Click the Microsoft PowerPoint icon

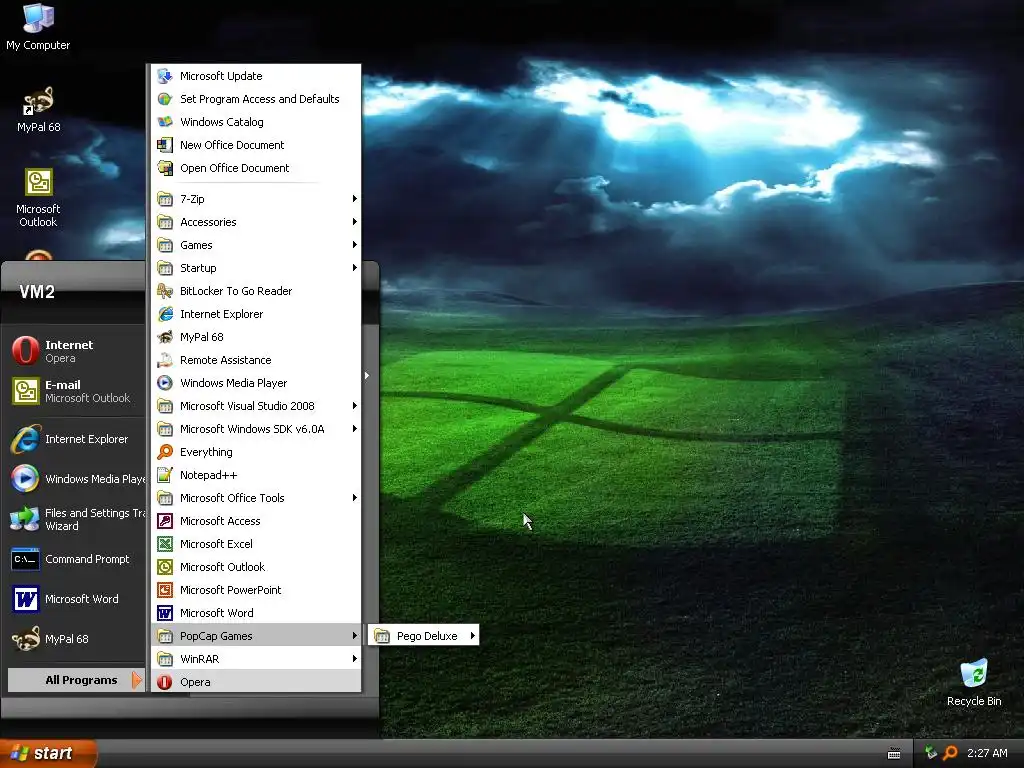click(x=165, y=590)
